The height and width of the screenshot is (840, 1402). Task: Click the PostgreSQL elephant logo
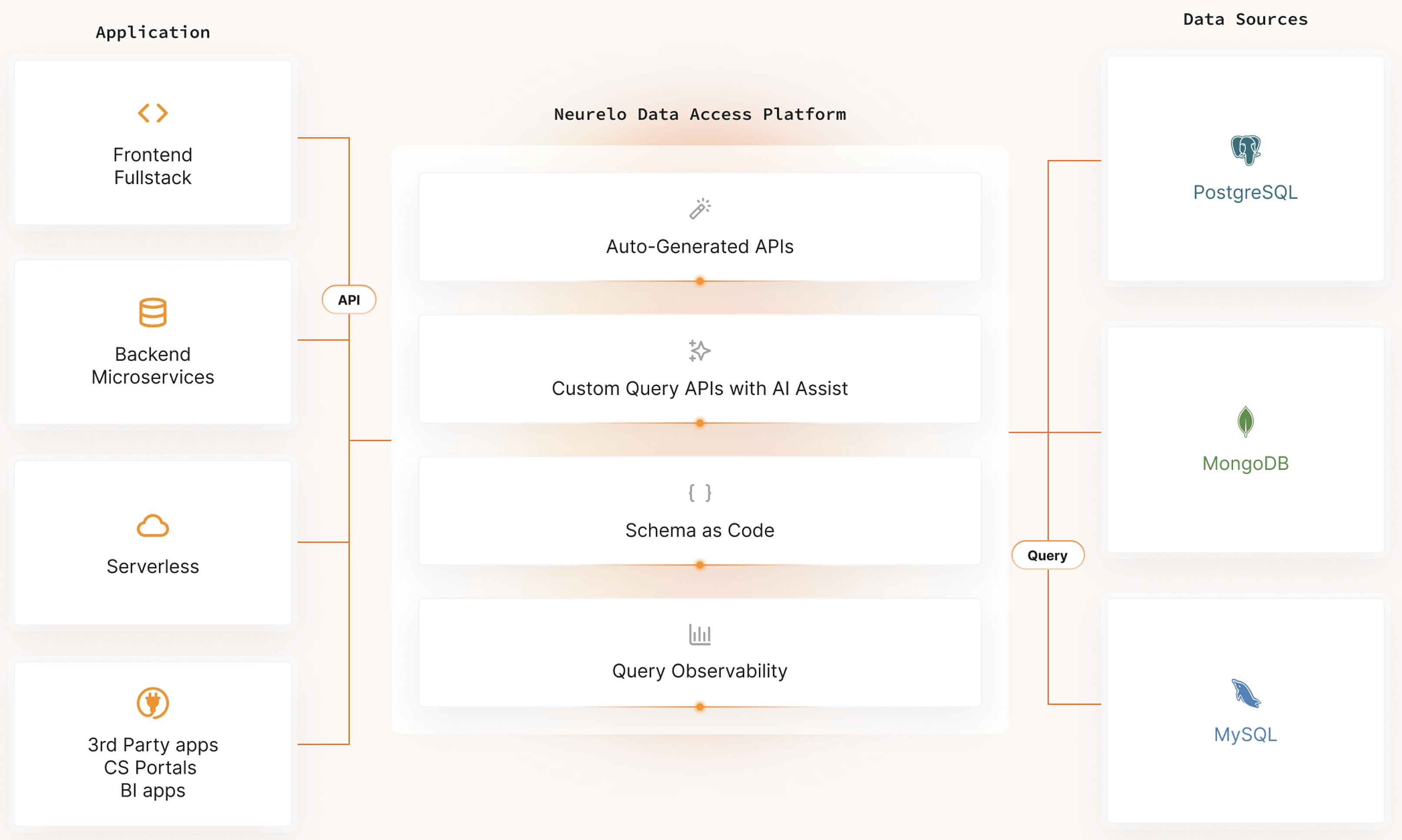[1245, 150]
